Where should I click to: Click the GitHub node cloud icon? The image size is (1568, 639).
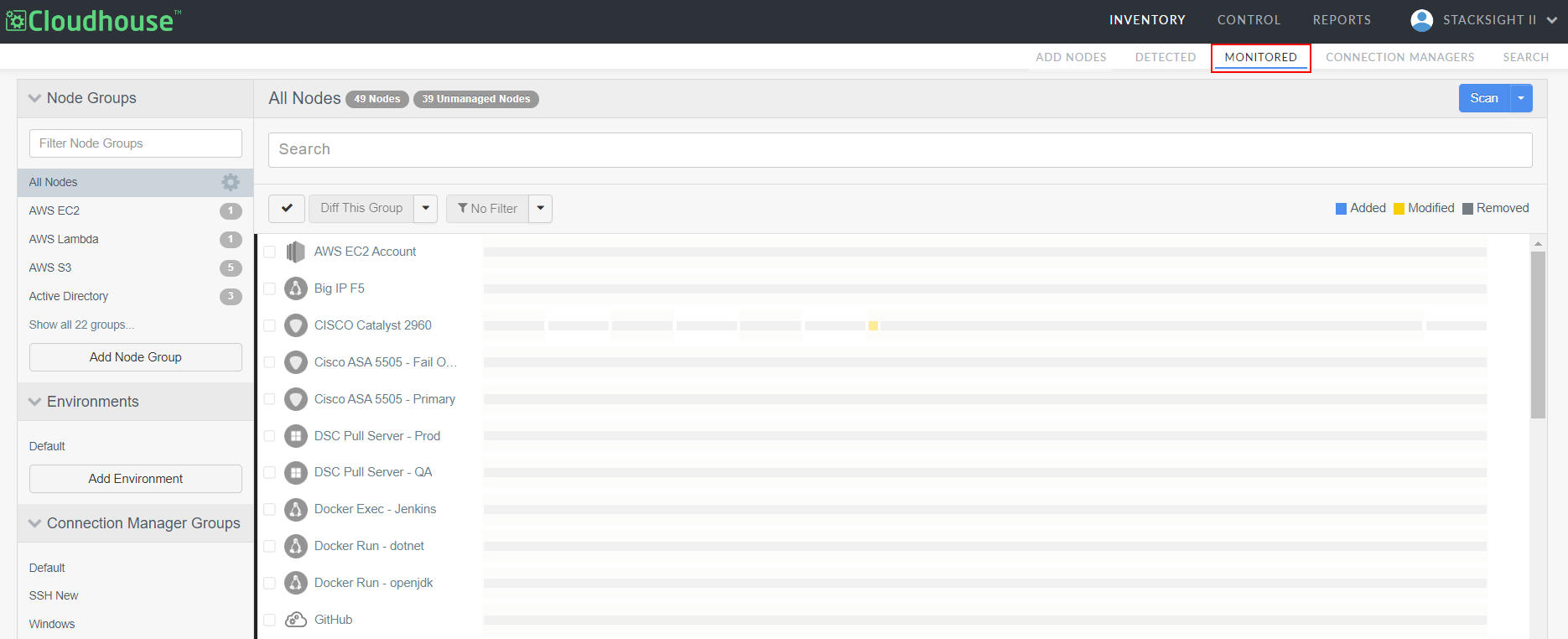295,620
